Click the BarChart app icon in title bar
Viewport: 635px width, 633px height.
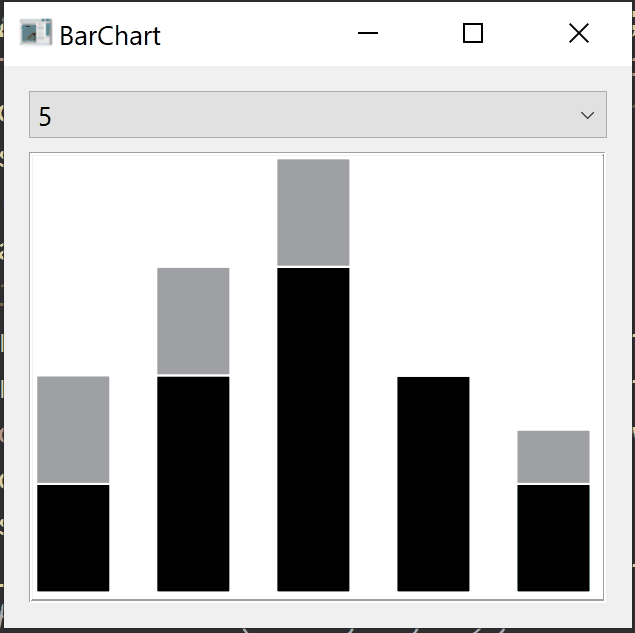click(x=35, y=33)
